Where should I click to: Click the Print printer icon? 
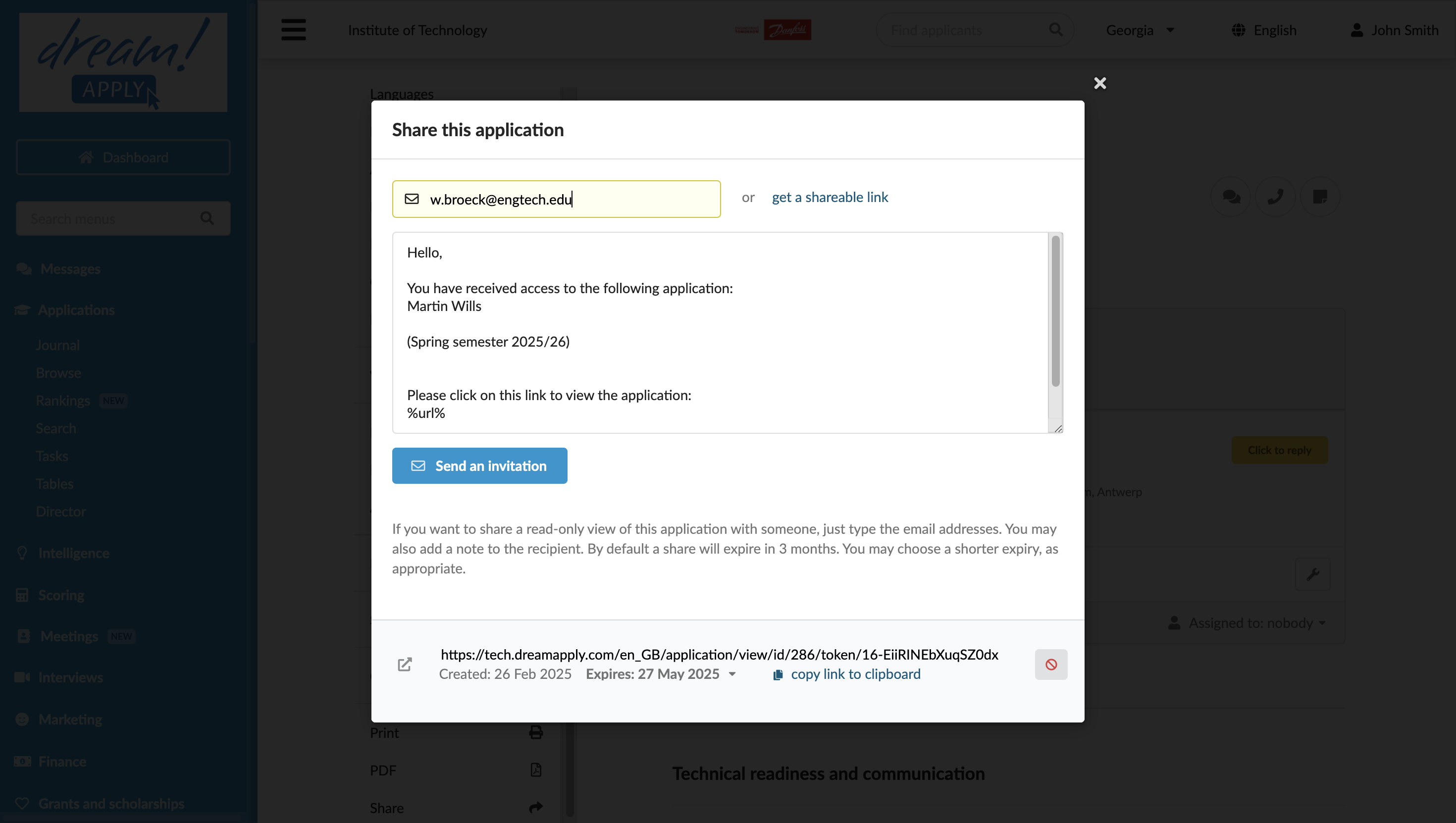tap(536, 732)
